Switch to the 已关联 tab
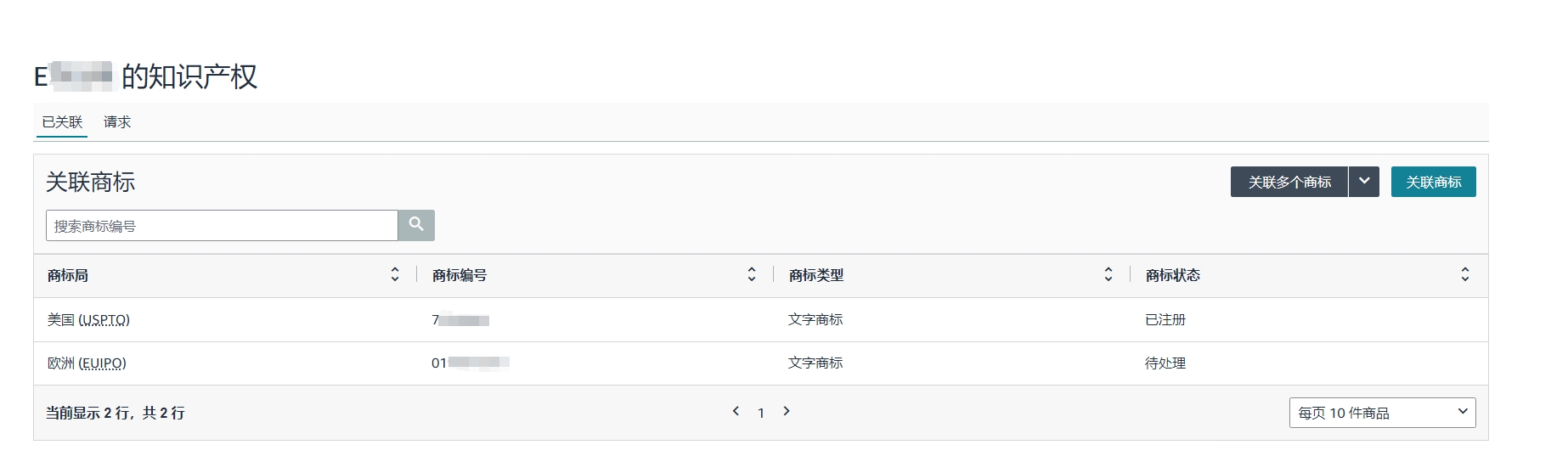 (x=62, y=122)
